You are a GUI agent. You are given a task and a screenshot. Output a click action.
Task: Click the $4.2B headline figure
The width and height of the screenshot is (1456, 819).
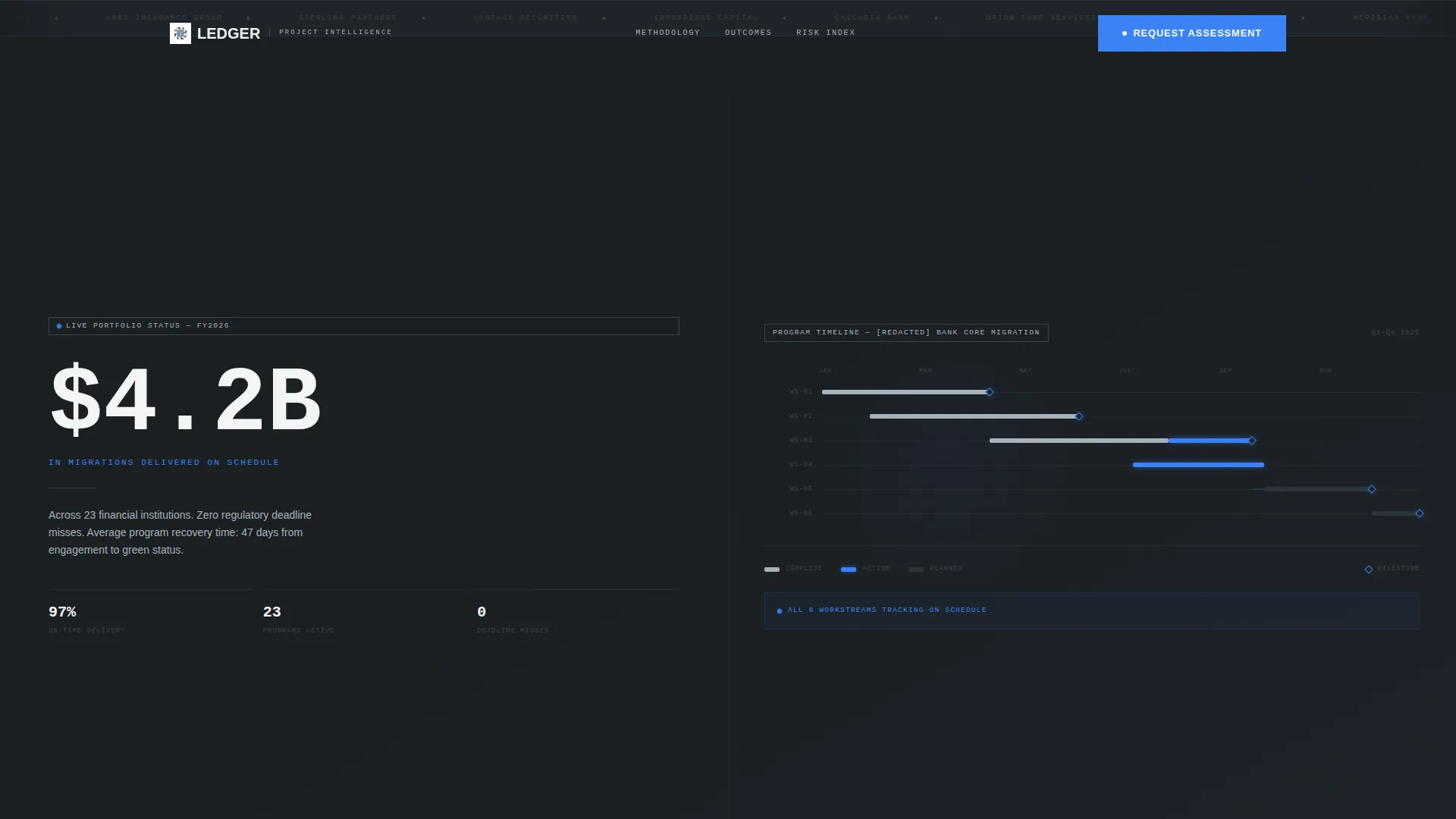click(186, 398)
